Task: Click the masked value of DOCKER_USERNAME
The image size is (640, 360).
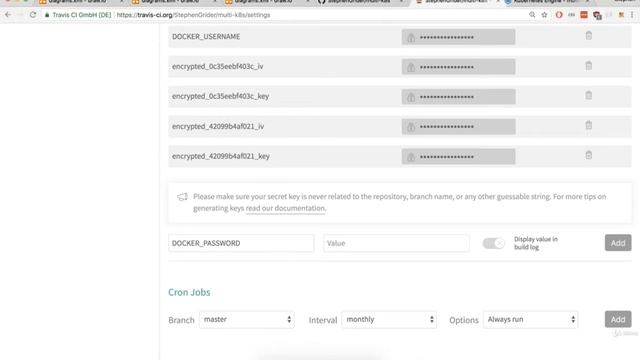Action: tap(458, 37)
